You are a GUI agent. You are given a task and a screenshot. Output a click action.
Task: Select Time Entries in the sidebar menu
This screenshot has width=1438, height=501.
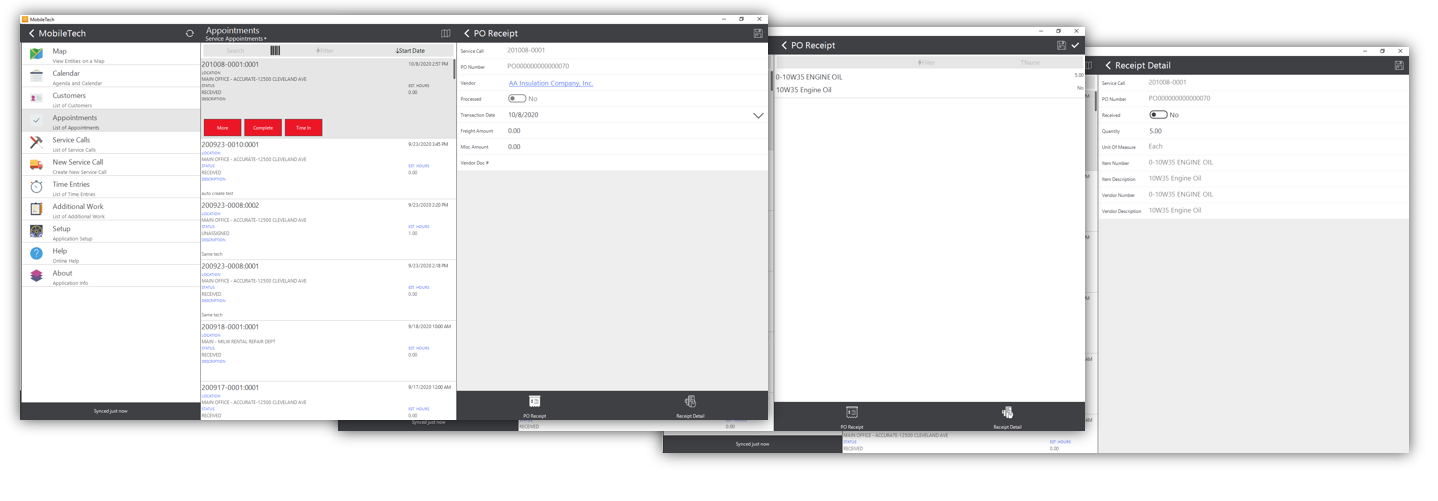pyautogui.click(x=71, y=184)
